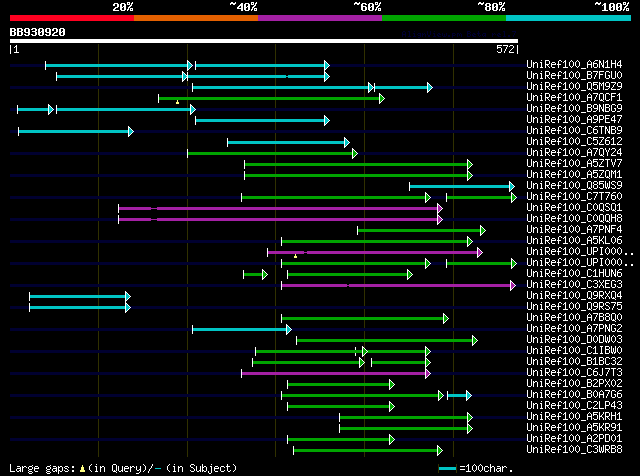The width and height of the screenshot is (640, 476).
Task: Open hit UniRef100_B9NBG9
Action: (574, 108)
